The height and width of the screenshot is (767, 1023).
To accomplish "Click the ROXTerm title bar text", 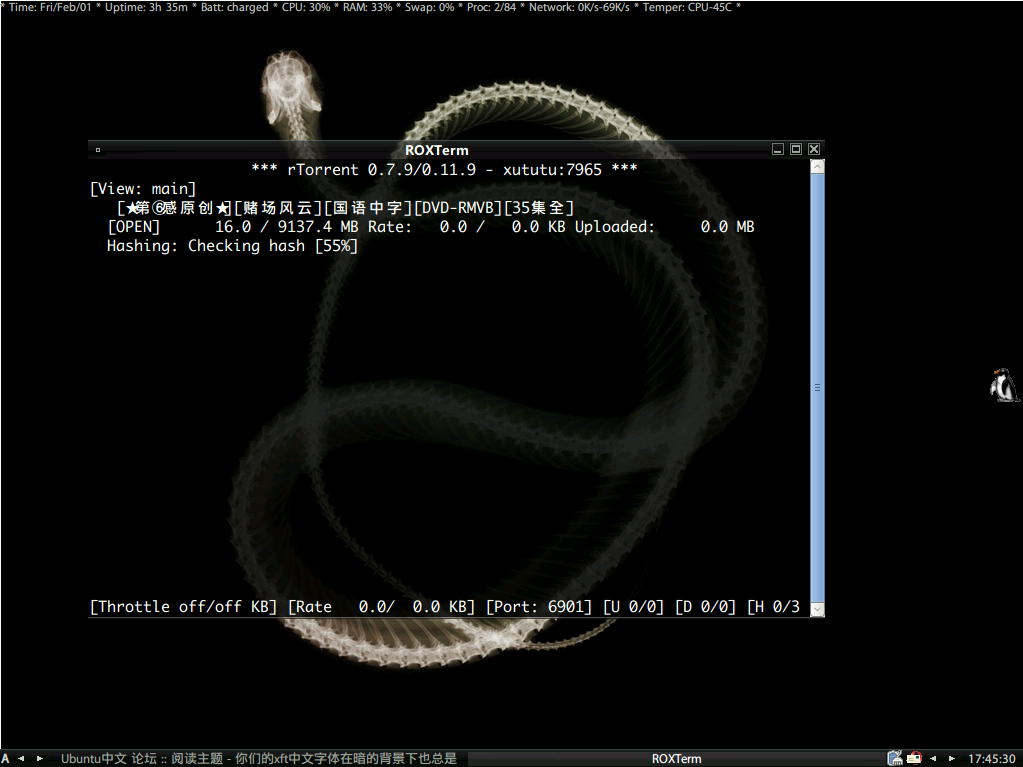I will (436, 150).
